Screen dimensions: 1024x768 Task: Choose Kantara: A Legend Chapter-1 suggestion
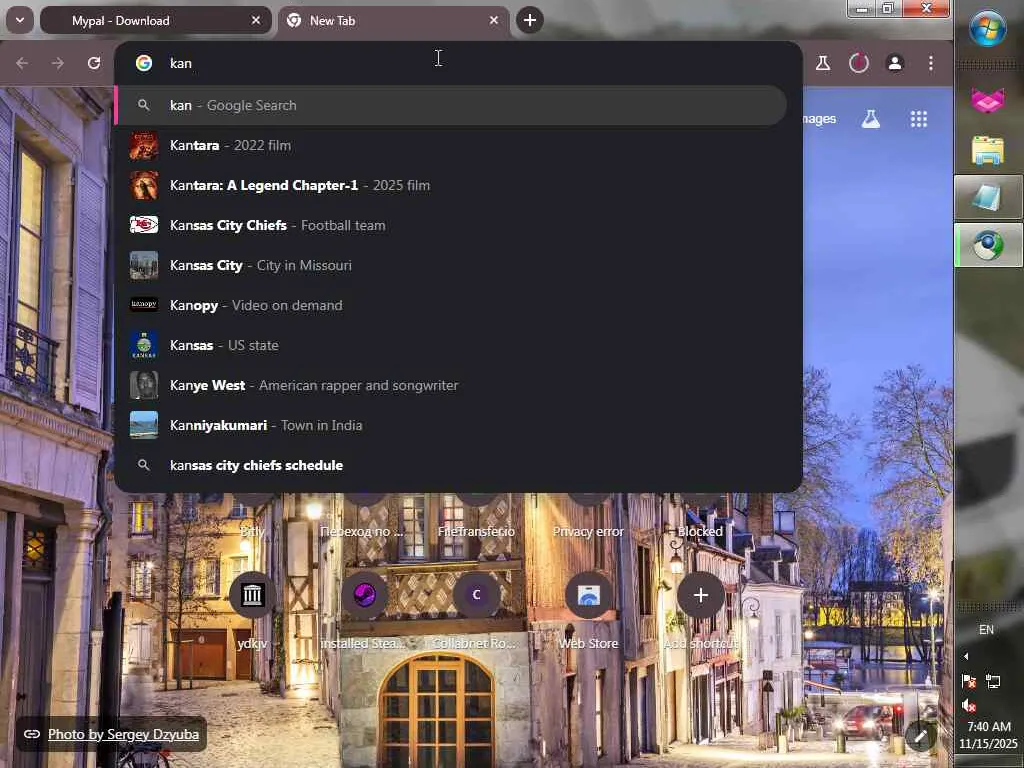point(451,185)
